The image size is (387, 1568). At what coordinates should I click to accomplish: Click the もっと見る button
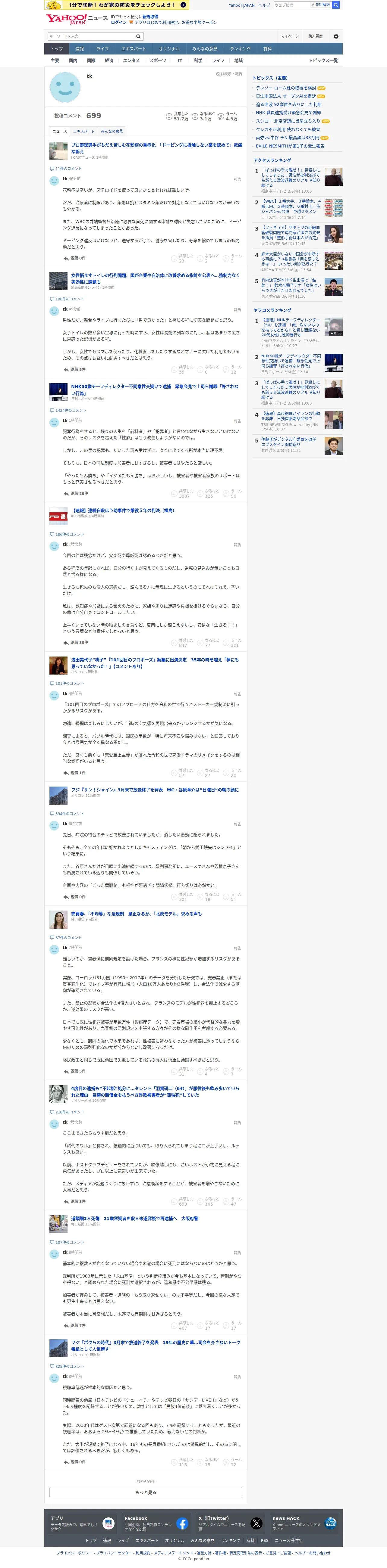click(x=146, y=1492)
